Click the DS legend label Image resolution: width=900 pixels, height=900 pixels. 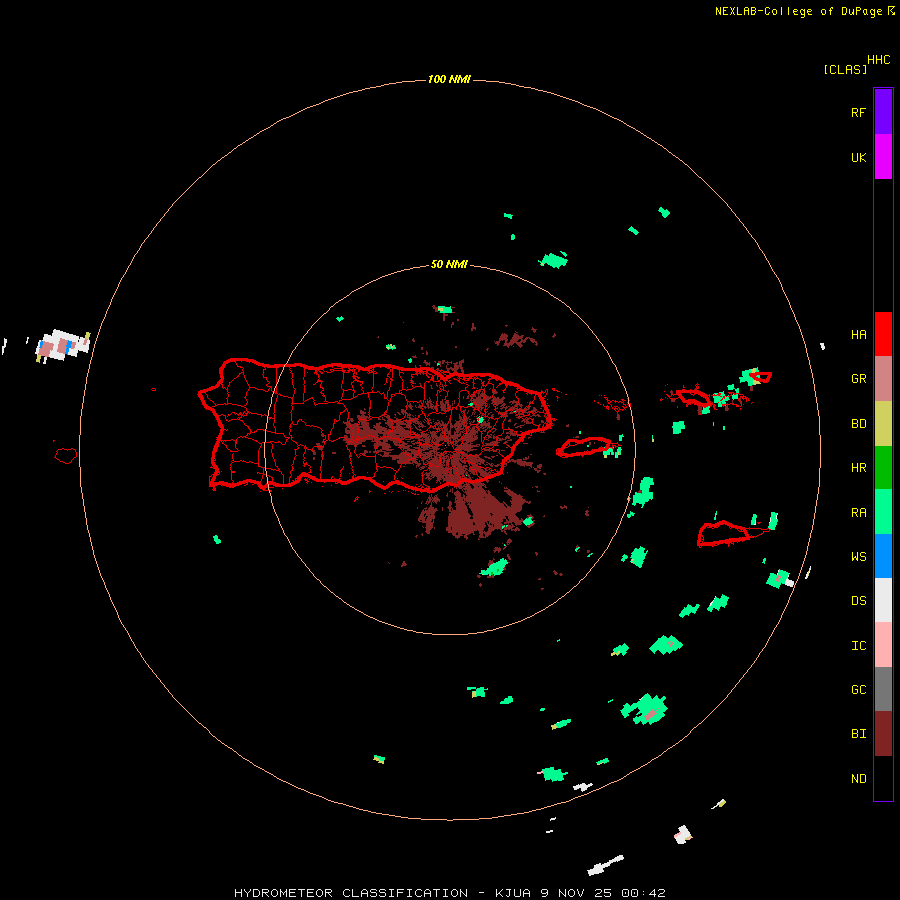[858, 601]
